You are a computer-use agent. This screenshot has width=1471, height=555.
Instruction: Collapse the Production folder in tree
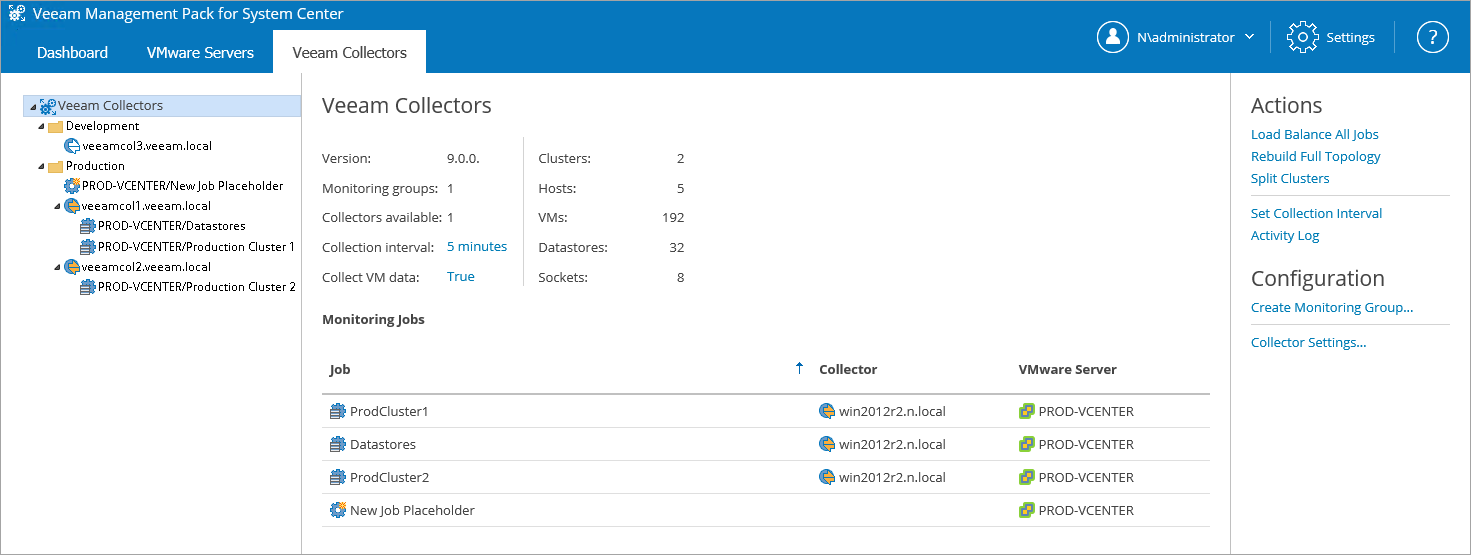tap(41, 167)
